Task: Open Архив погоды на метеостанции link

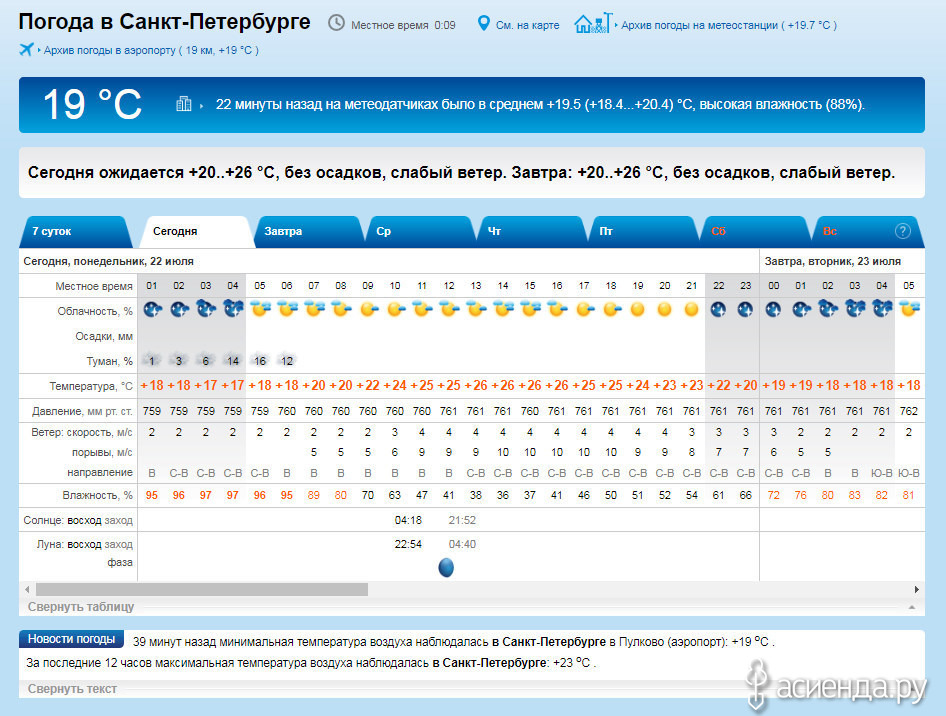Action: coord(729,25)
